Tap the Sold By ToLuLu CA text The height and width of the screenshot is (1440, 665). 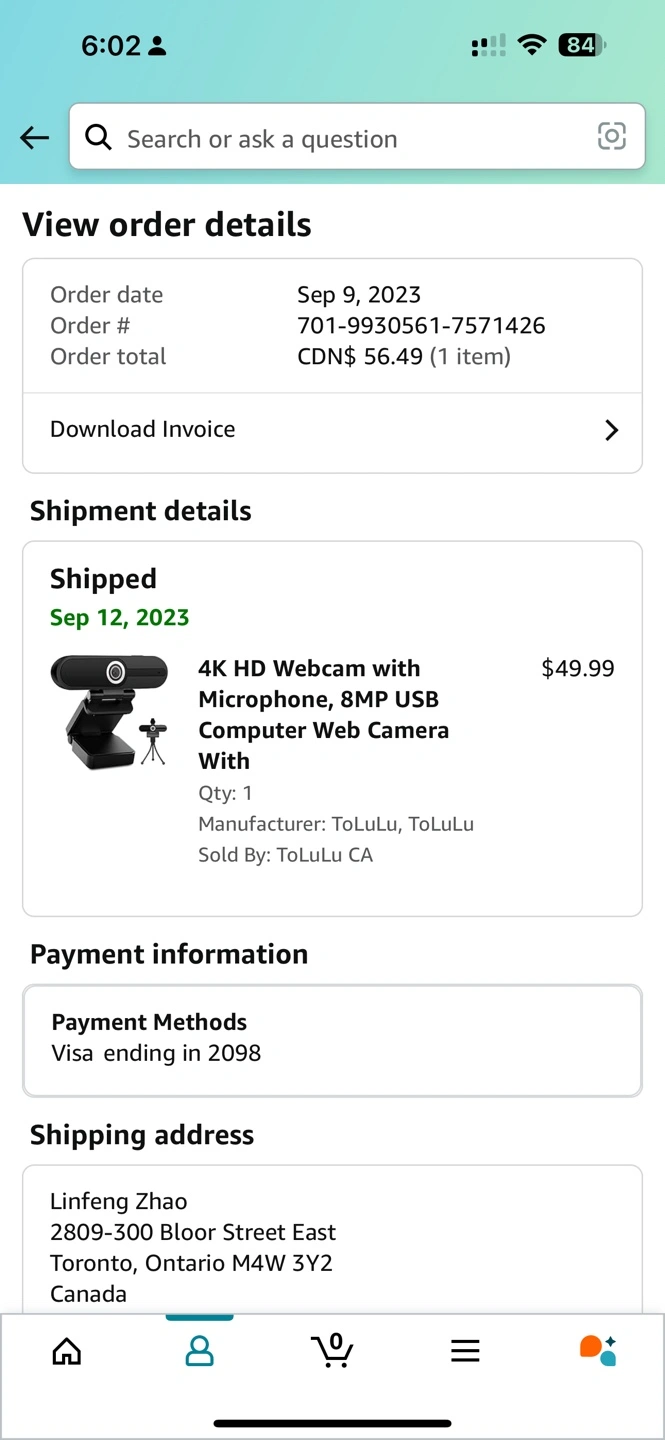pos(285,855)
